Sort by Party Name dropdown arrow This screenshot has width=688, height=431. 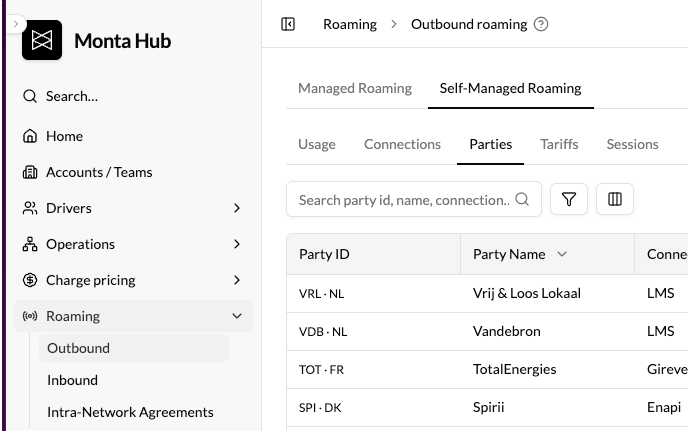562,254
